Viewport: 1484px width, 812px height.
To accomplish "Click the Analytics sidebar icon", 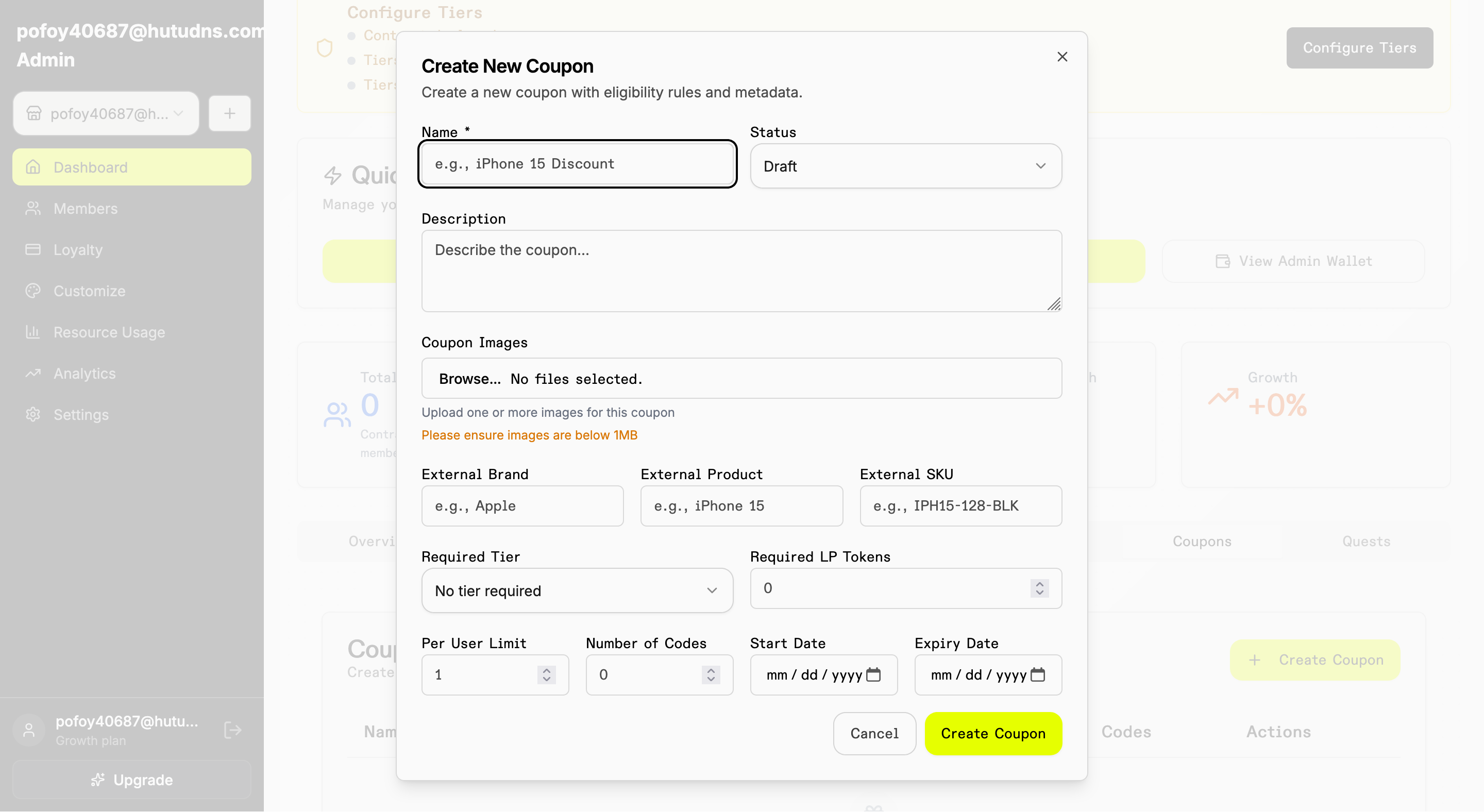I will pyautogui.click(x=33, y=373).
